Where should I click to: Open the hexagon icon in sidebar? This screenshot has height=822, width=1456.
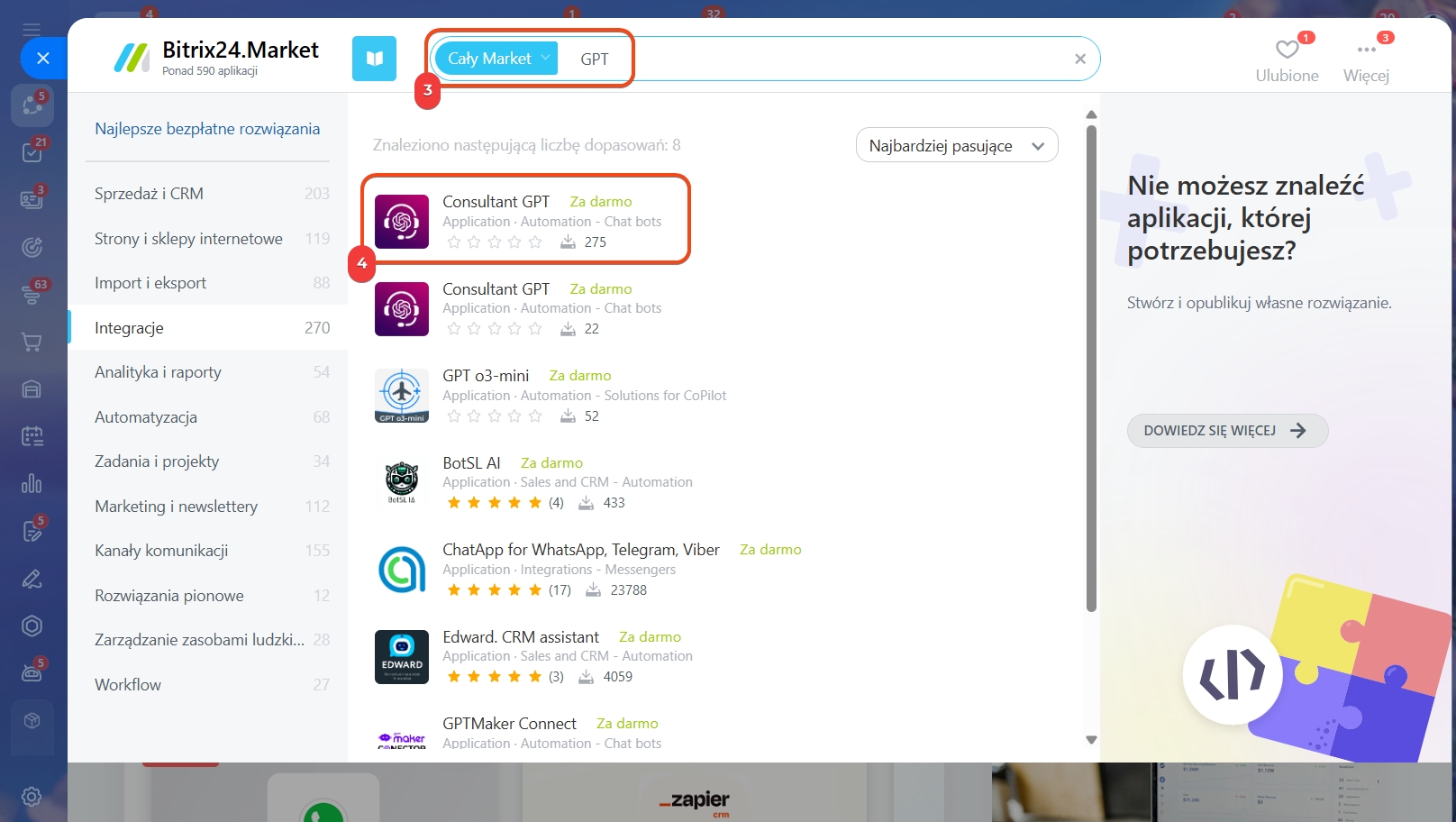(x=32, y=626)
